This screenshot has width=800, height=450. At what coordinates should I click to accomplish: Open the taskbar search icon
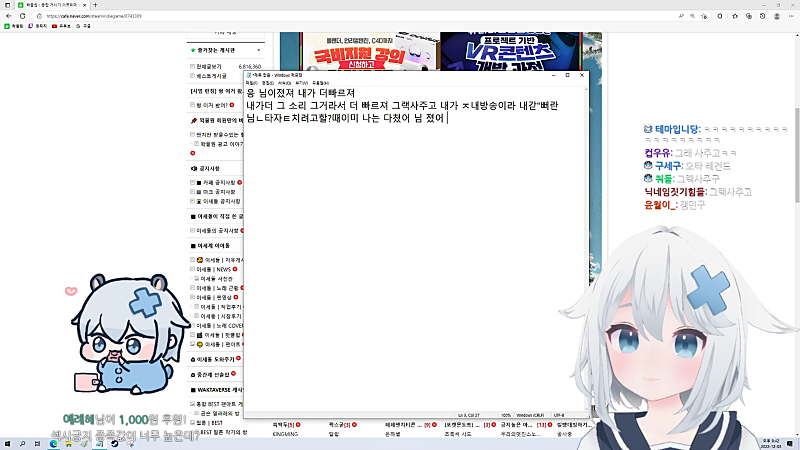click(22, 444)
